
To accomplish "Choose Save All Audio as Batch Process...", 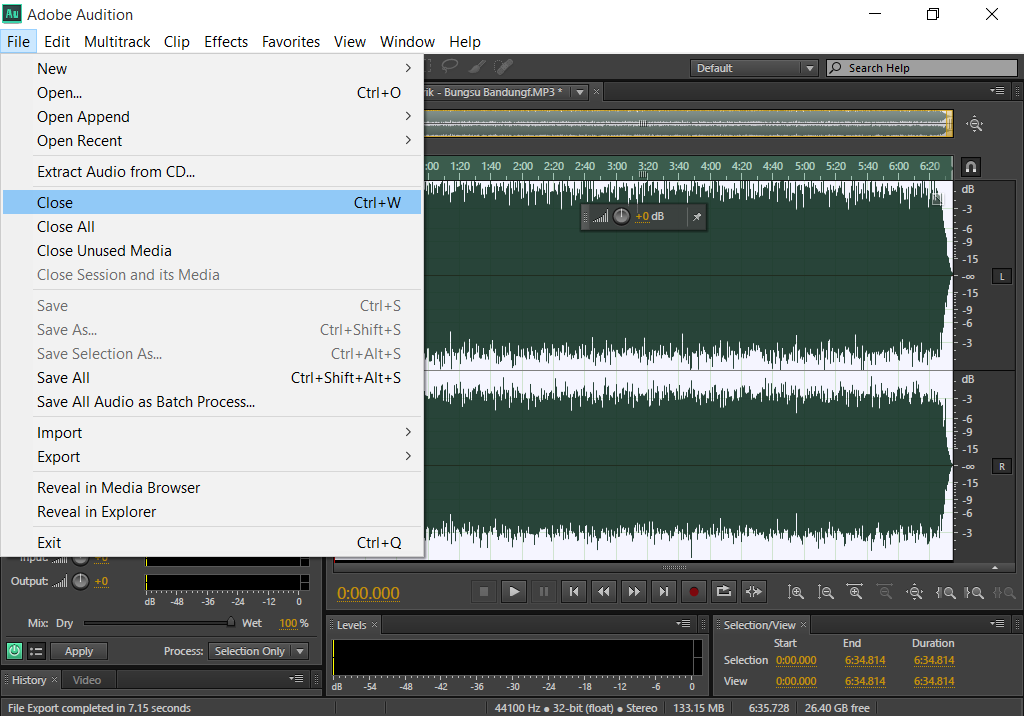I will tap(212, 402).
